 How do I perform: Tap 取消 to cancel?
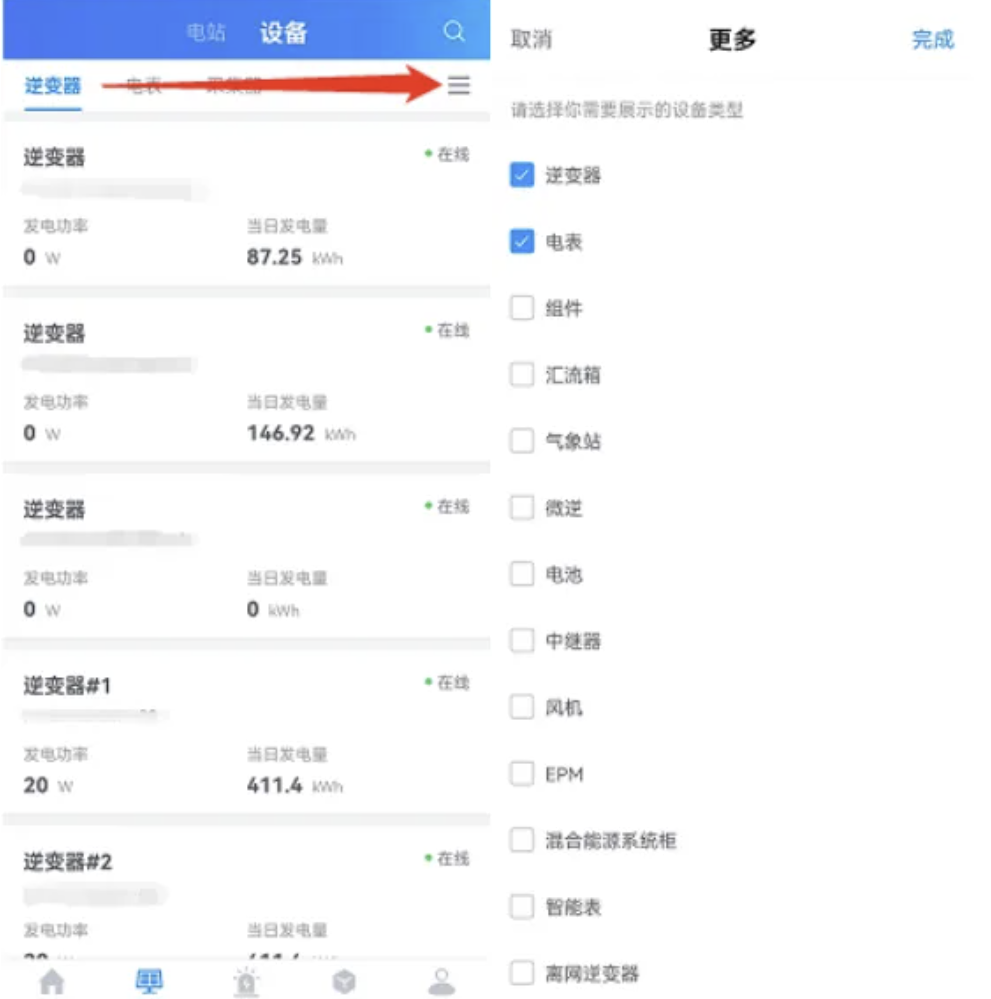click(x=531, y=39)
